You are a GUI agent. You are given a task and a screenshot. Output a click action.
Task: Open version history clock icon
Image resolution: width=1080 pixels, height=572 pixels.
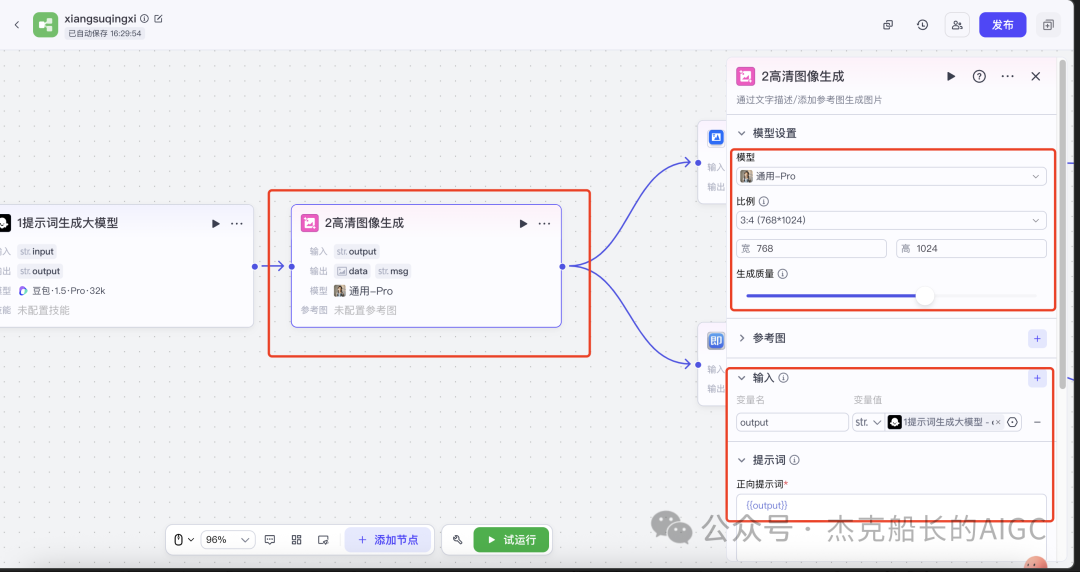[922, 25]
